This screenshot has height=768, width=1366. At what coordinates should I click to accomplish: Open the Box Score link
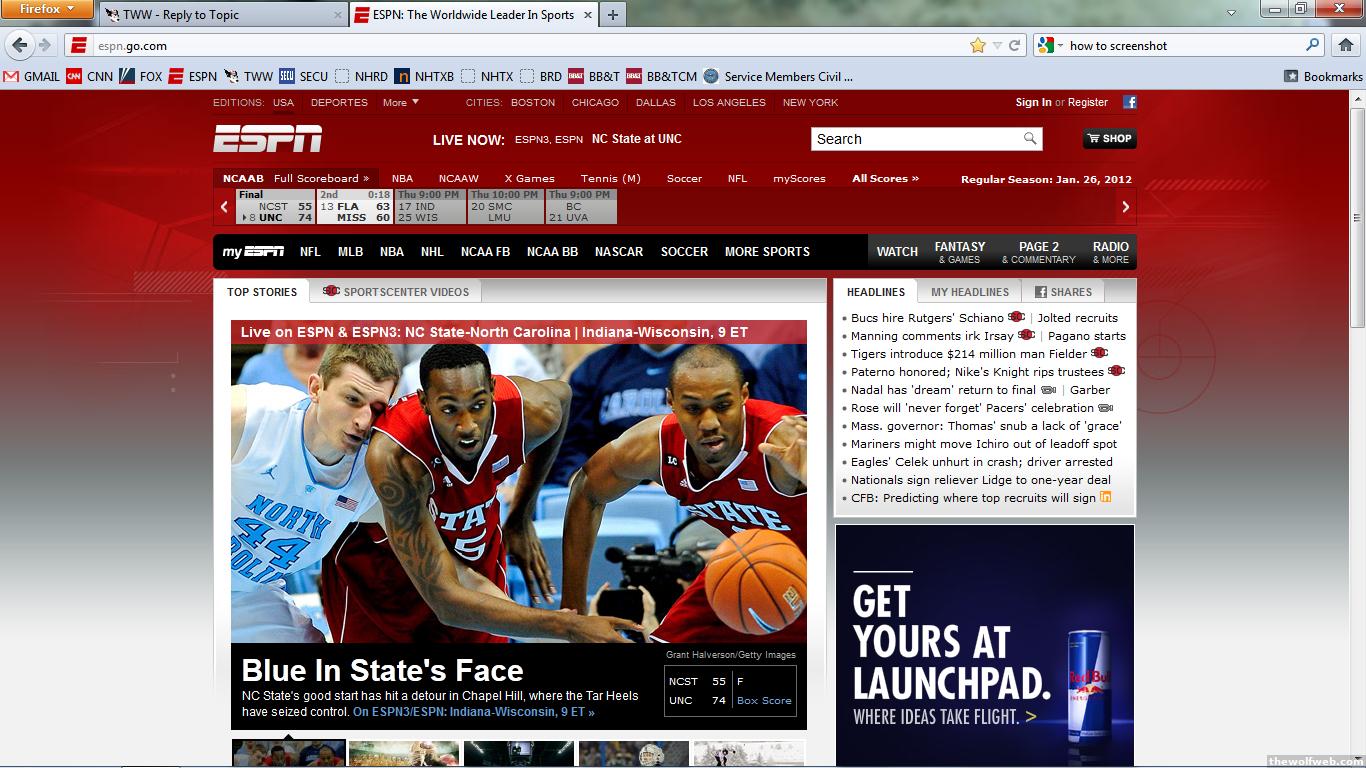(763, 700)
